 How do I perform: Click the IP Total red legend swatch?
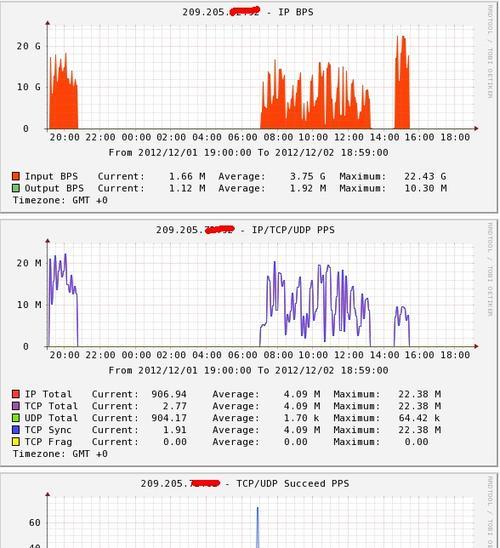(16, 394)
